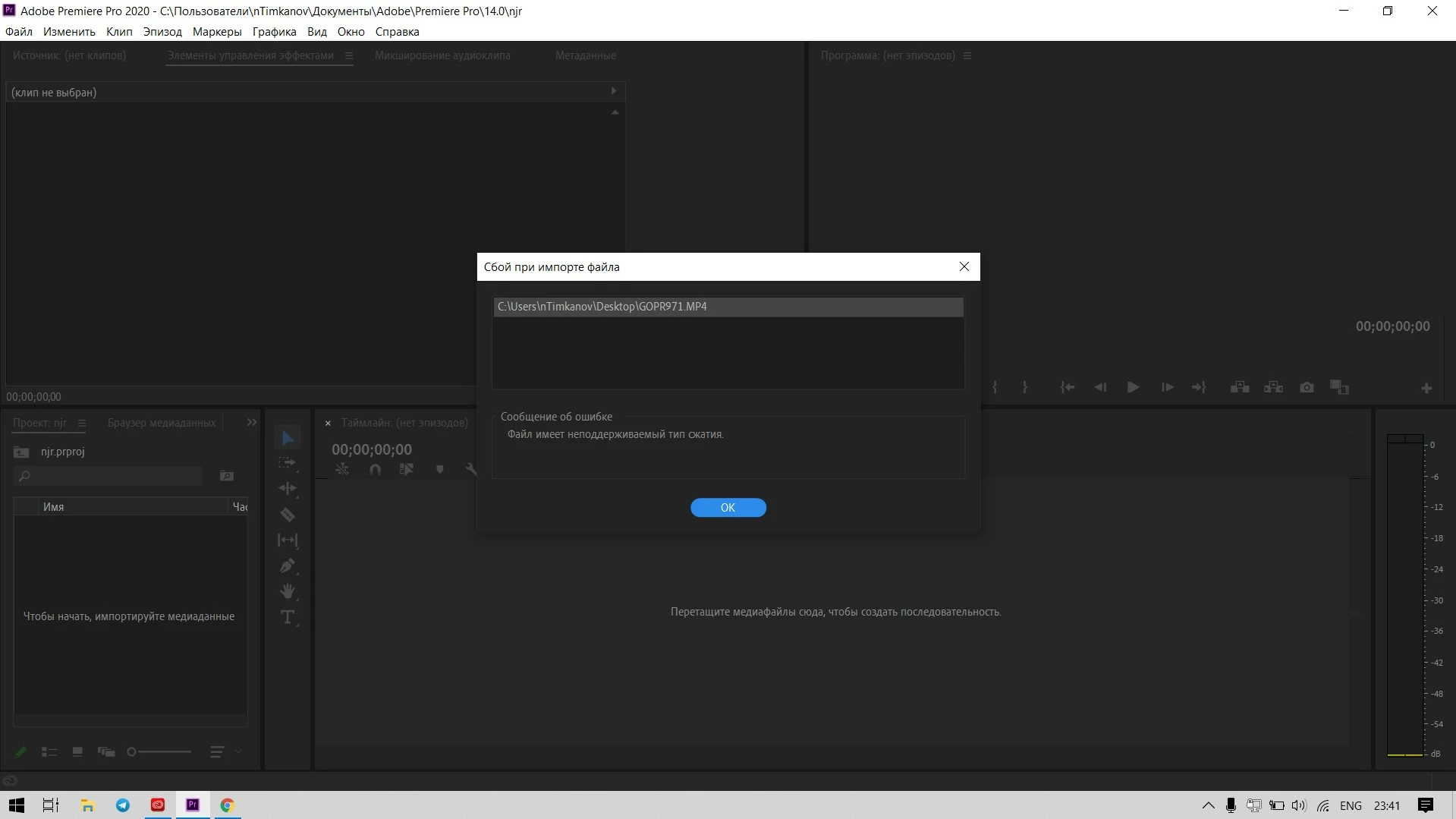Expand the arrow beside (клип не выбран)
Image resolution: width=1456 pixels, height=819 pixels.
614,91
